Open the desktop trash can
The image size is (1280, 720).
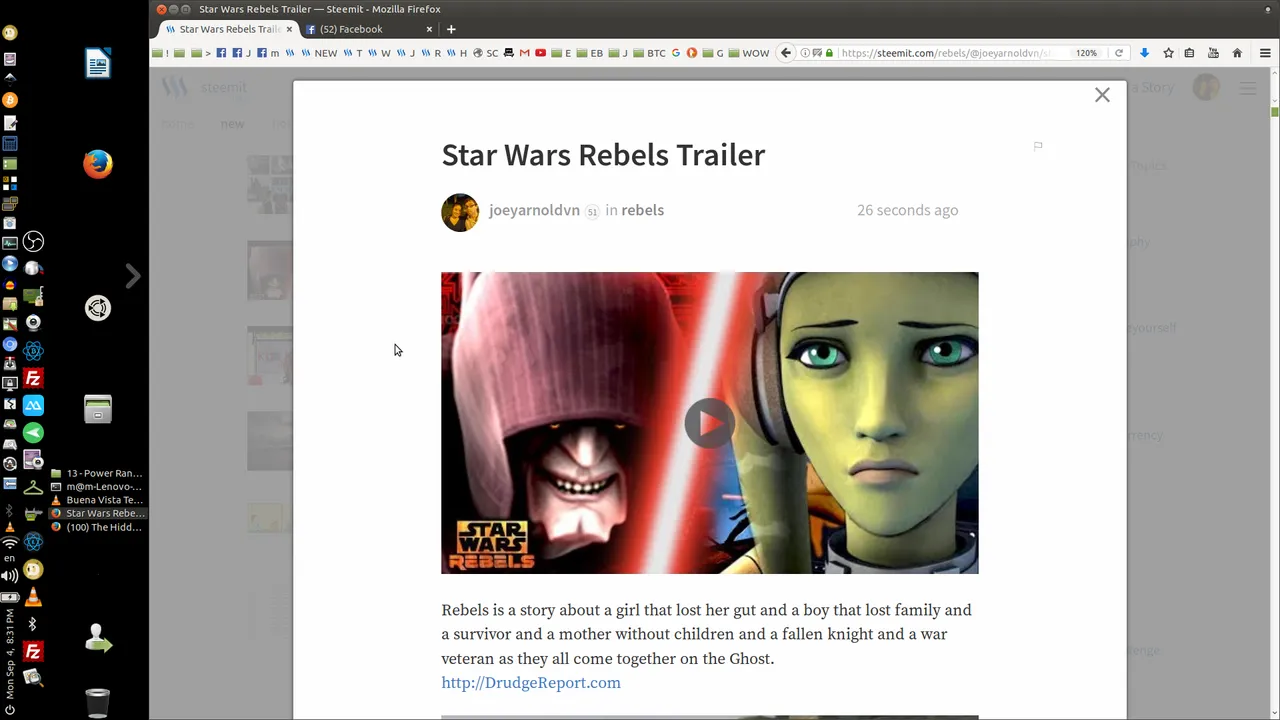98,702
